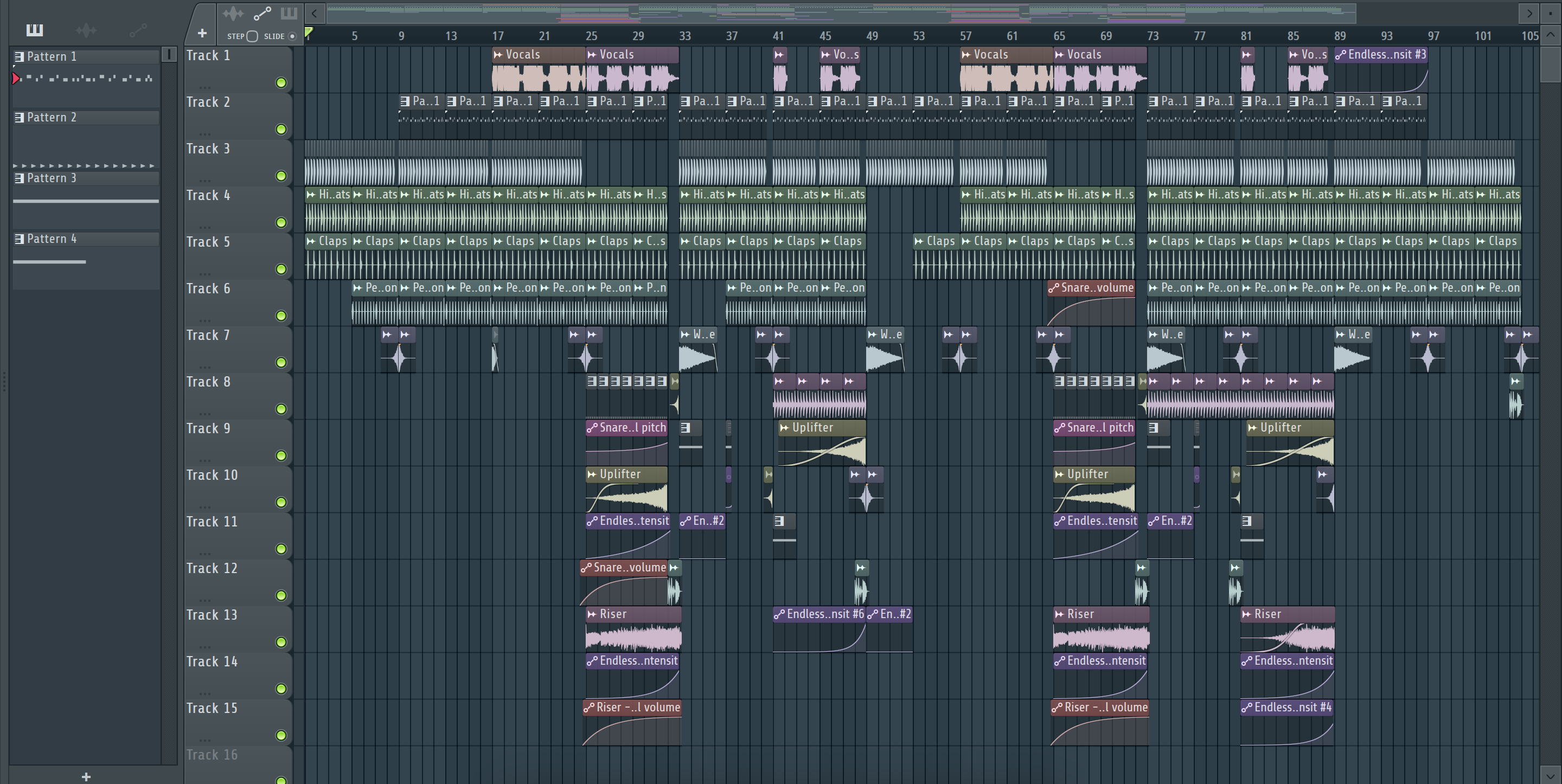Select the Uplifter clip on Track 10 at bar 65
The width and height of the screenshot is (1562, 784).
(x=1094, y=489)
